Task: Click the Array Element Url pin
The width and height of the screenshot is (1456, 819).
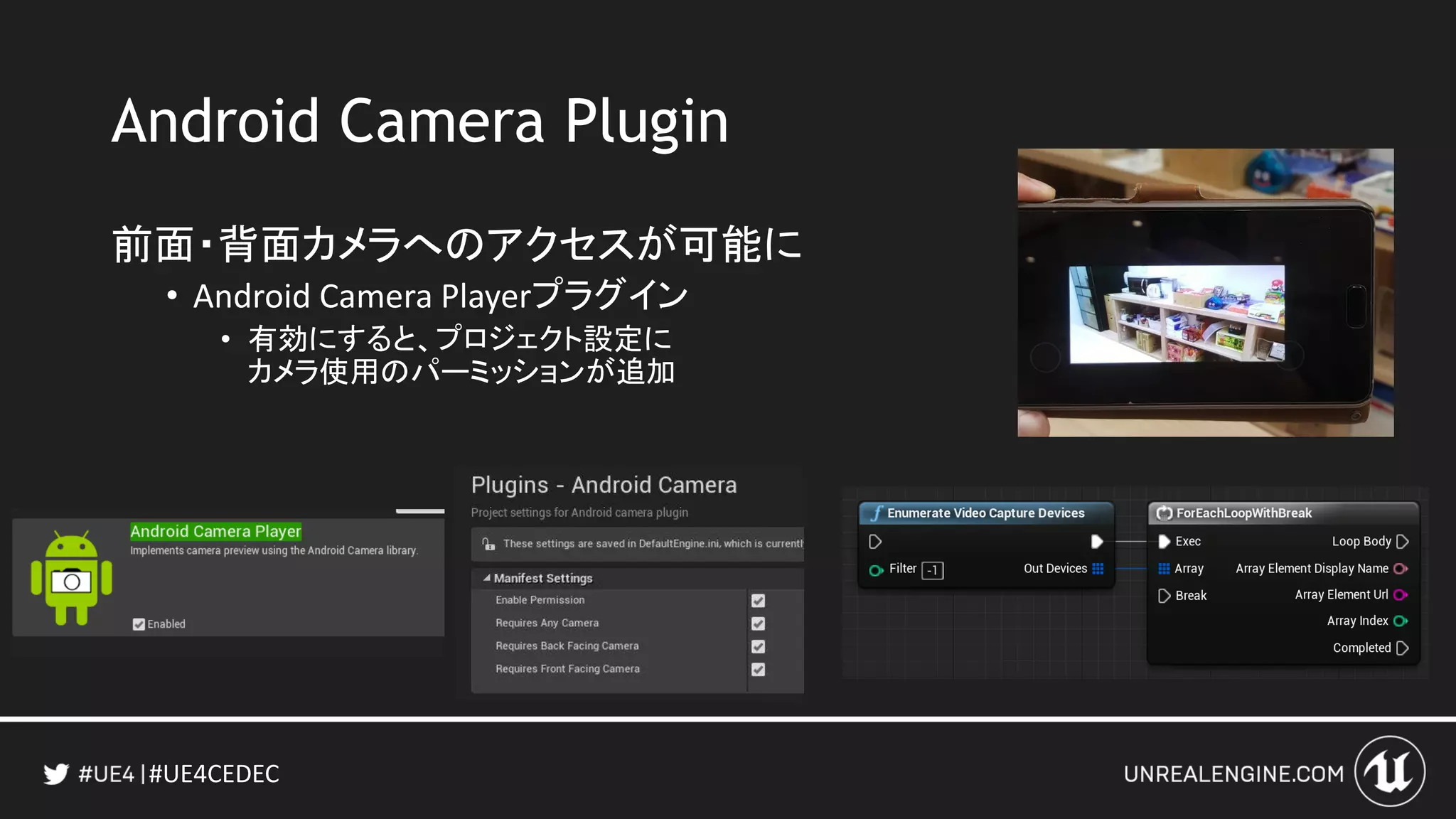Action: pyautogui.click(x=1401, y=594)
